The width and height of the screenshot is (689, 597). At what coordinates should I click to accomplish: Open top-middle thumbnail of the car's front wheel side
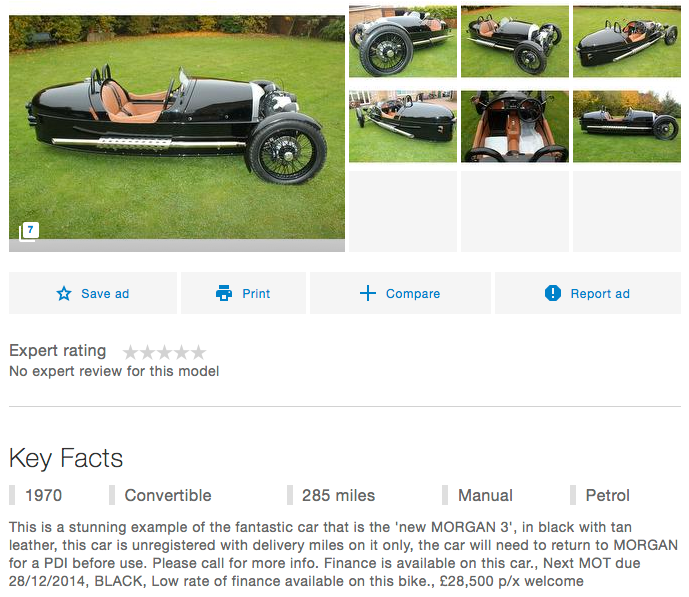click(515, 41)
